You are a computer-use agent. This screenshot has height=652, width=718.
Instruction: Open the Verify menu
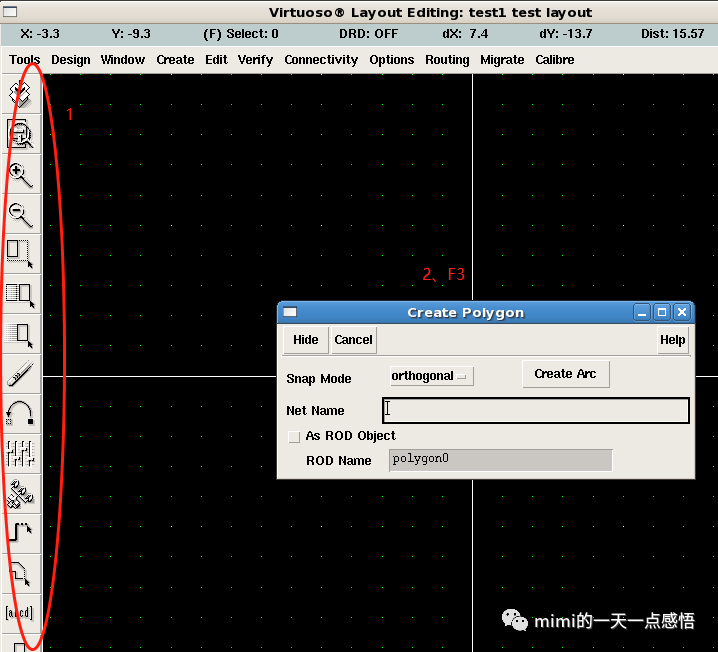coord(255,60)
